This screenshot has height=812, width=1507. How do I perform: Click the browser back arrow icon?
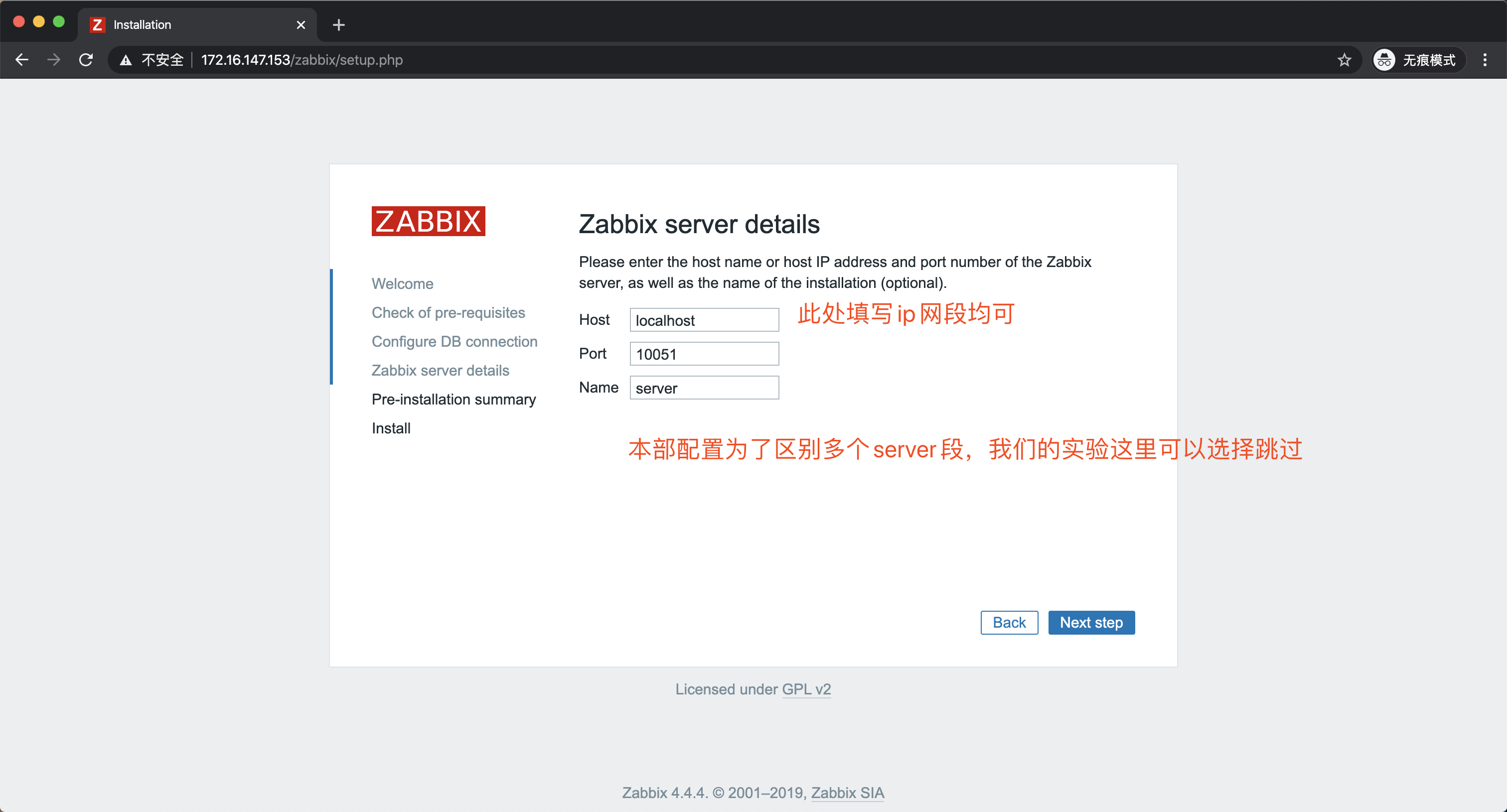[21, 60]
